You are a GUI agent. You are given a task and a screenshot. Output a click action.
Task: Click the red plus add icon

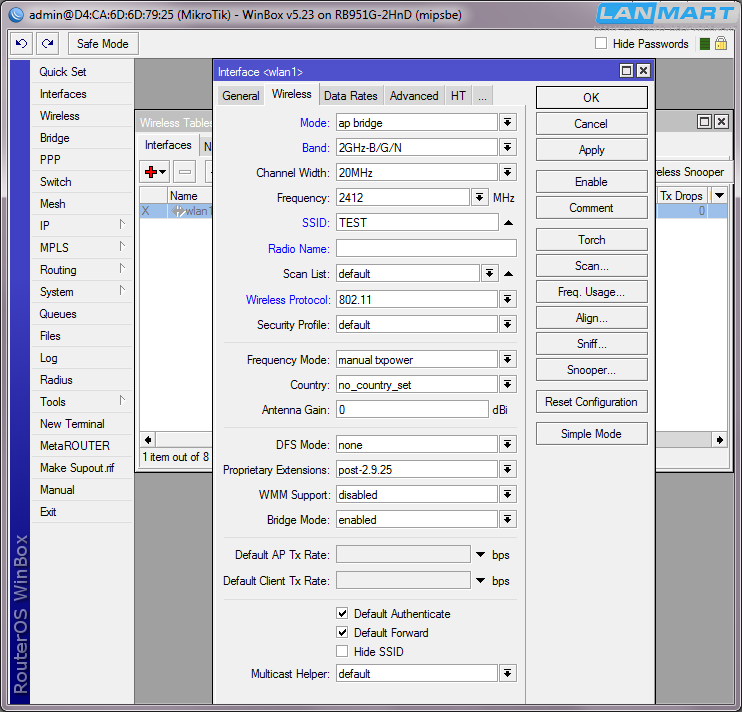[151, 172]
